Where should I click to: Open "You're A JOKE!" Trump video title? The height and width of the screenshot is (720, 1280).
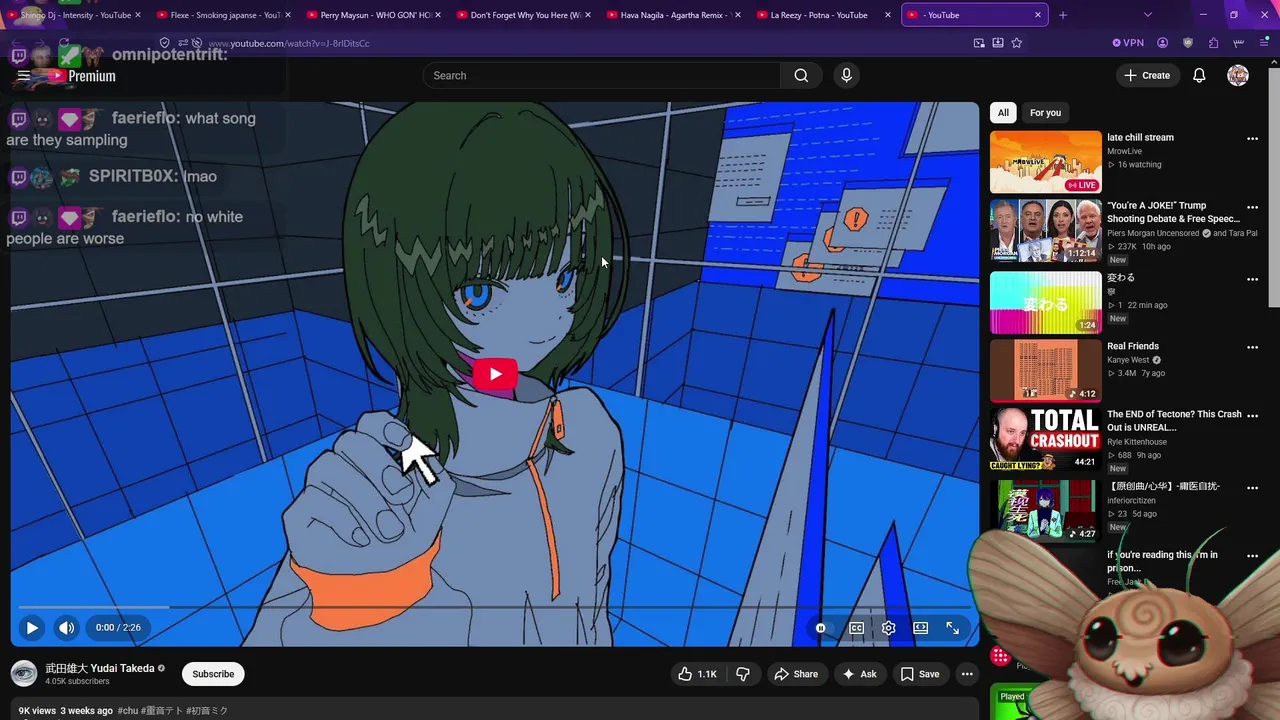click(x=1173, y=212)
